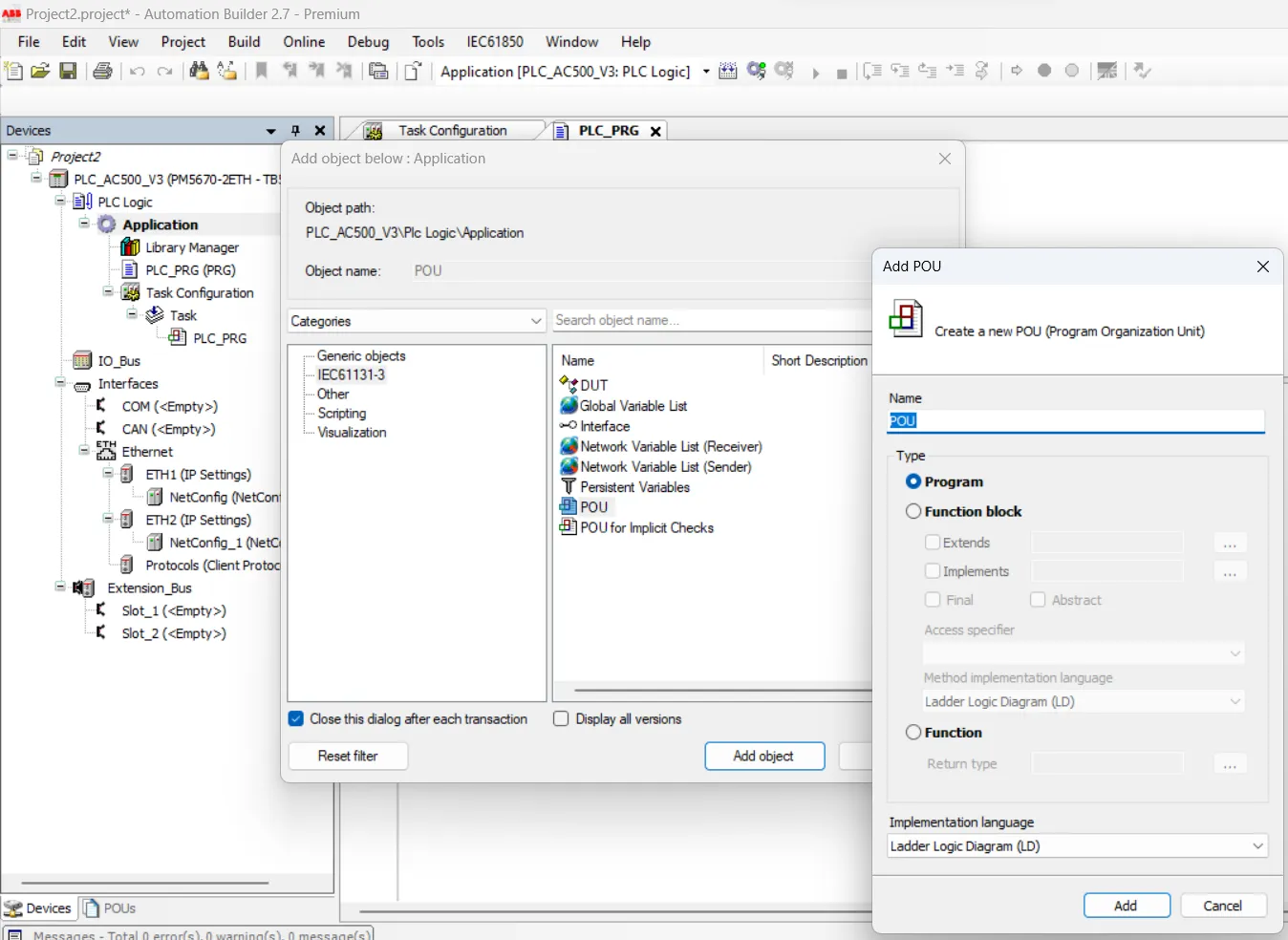Open the Online menu
1288x940 pixels.
pos(304,42)
